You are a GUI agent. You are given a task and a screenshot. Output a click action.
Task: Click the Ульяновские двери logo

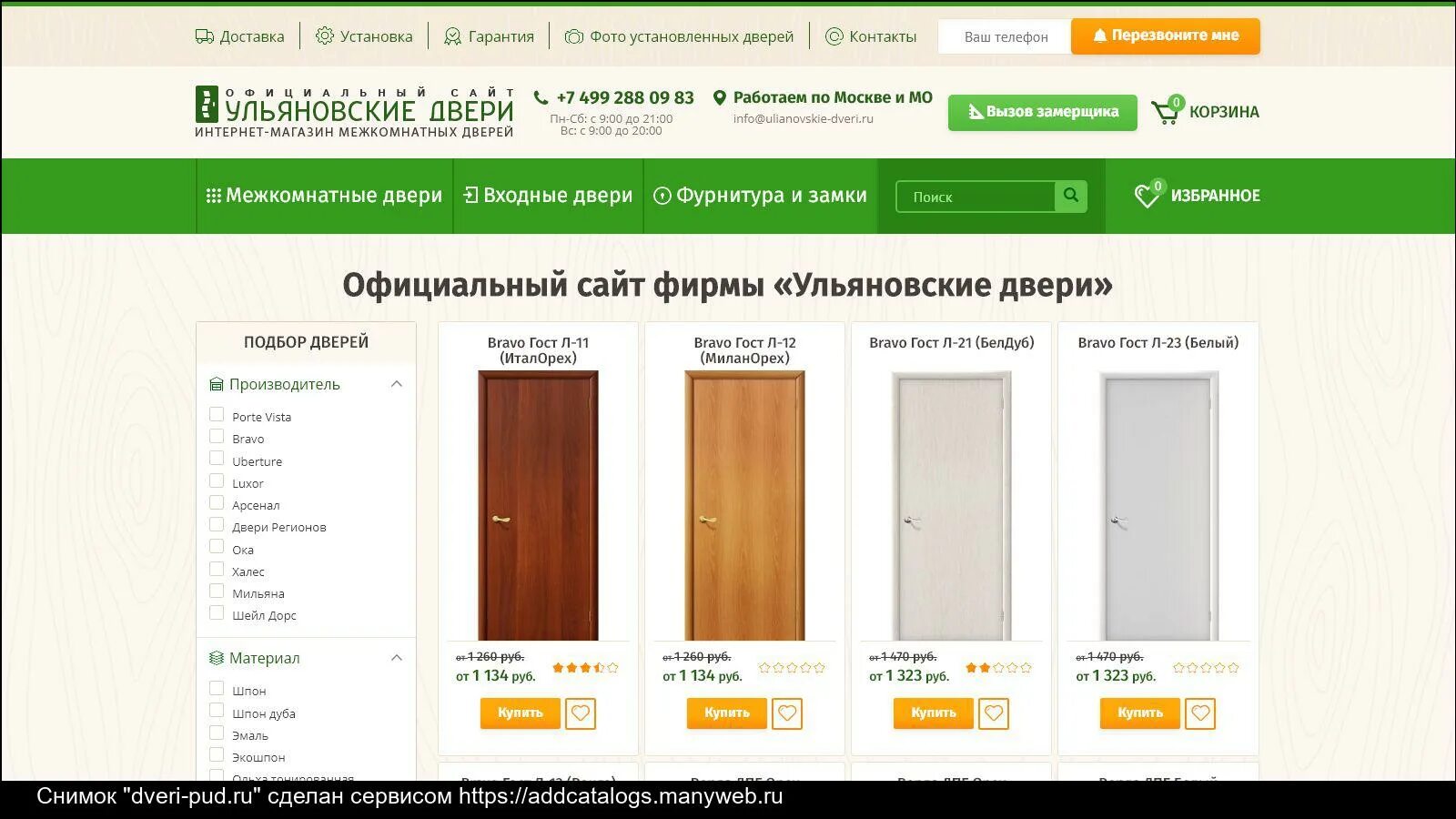(x=354, y=112)
